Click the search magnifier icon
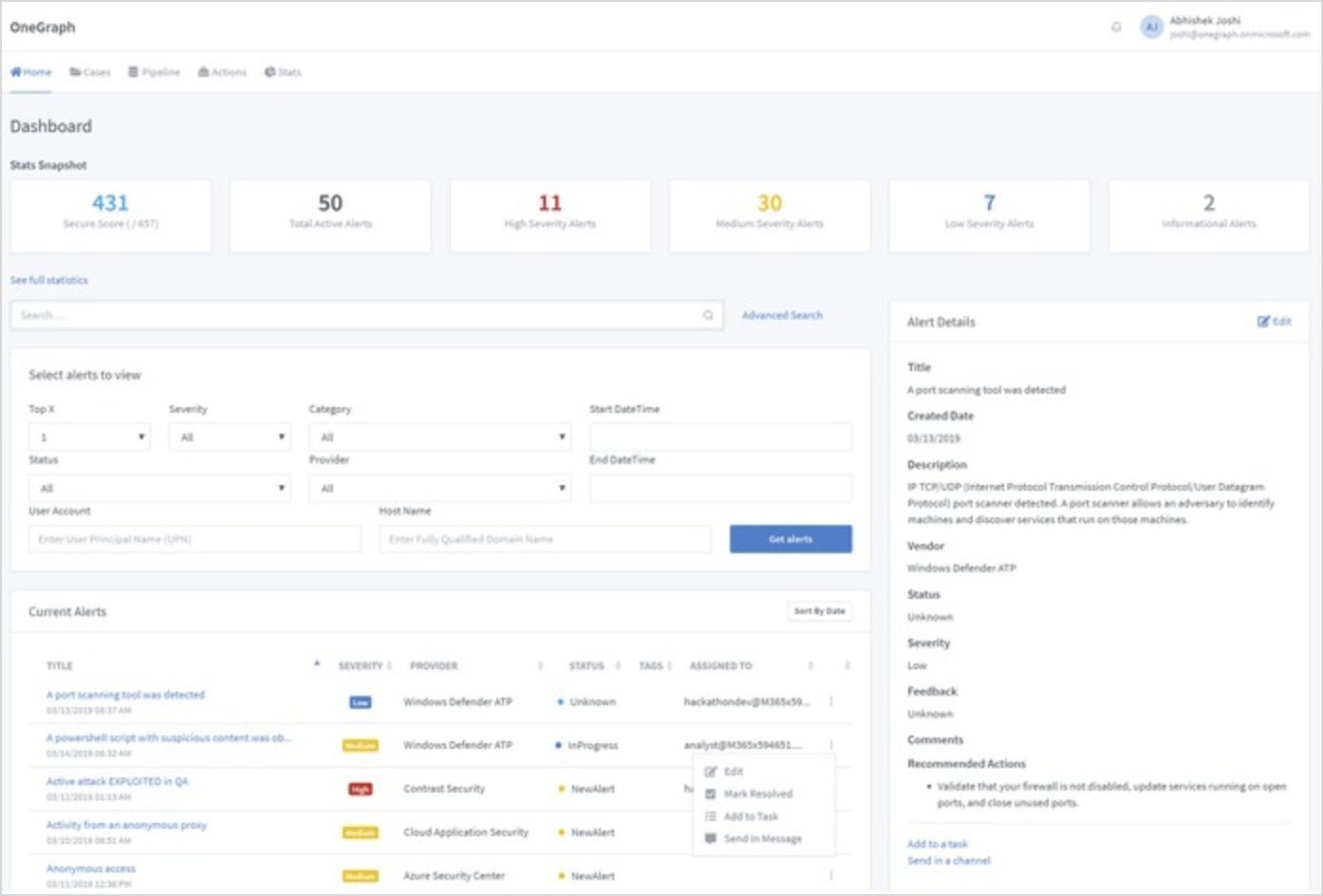 click(x=708, y=315)
